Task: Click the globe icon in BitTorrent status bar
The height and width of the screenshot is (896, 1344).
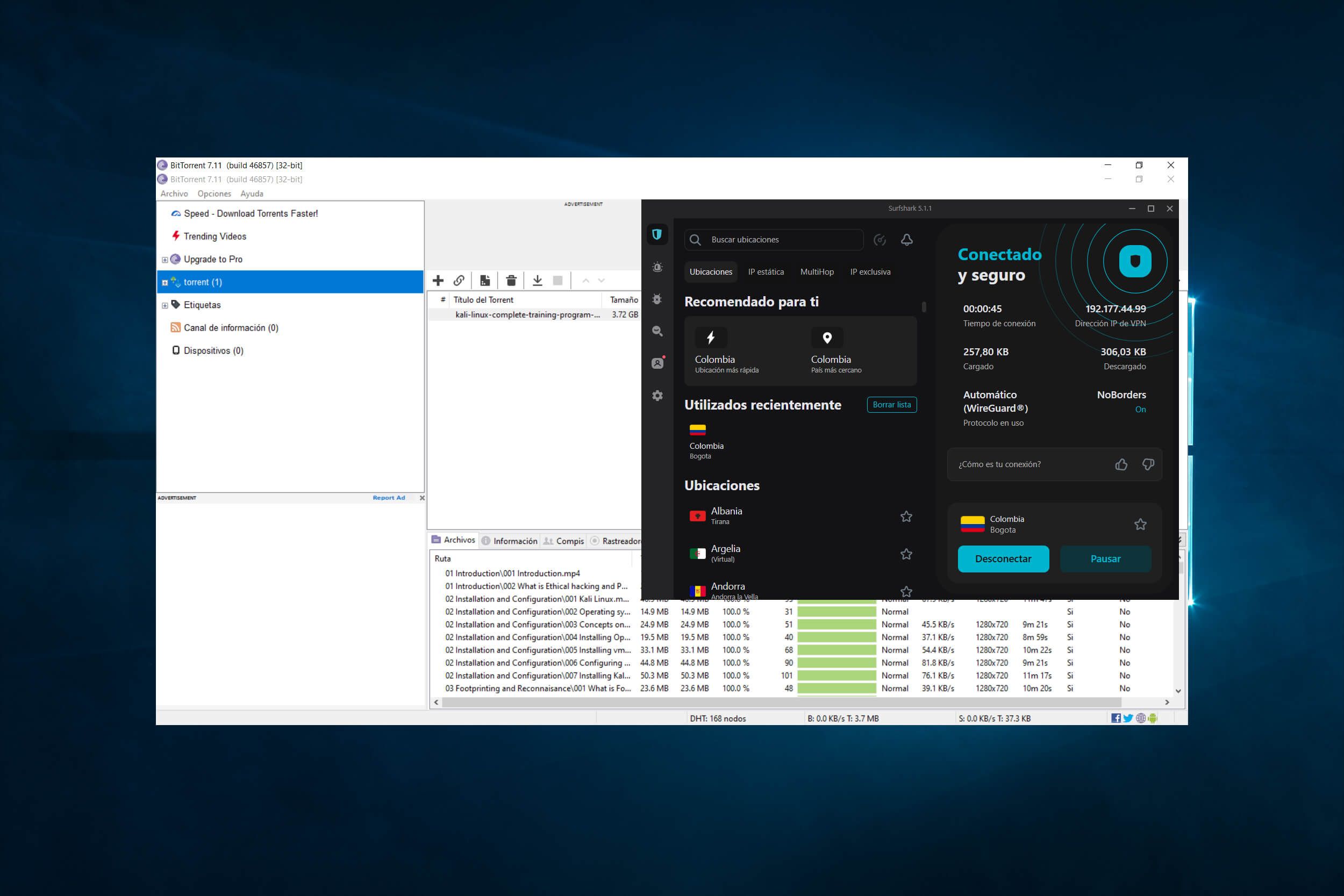Action: pyautogui.click(x=1141, y=718)
